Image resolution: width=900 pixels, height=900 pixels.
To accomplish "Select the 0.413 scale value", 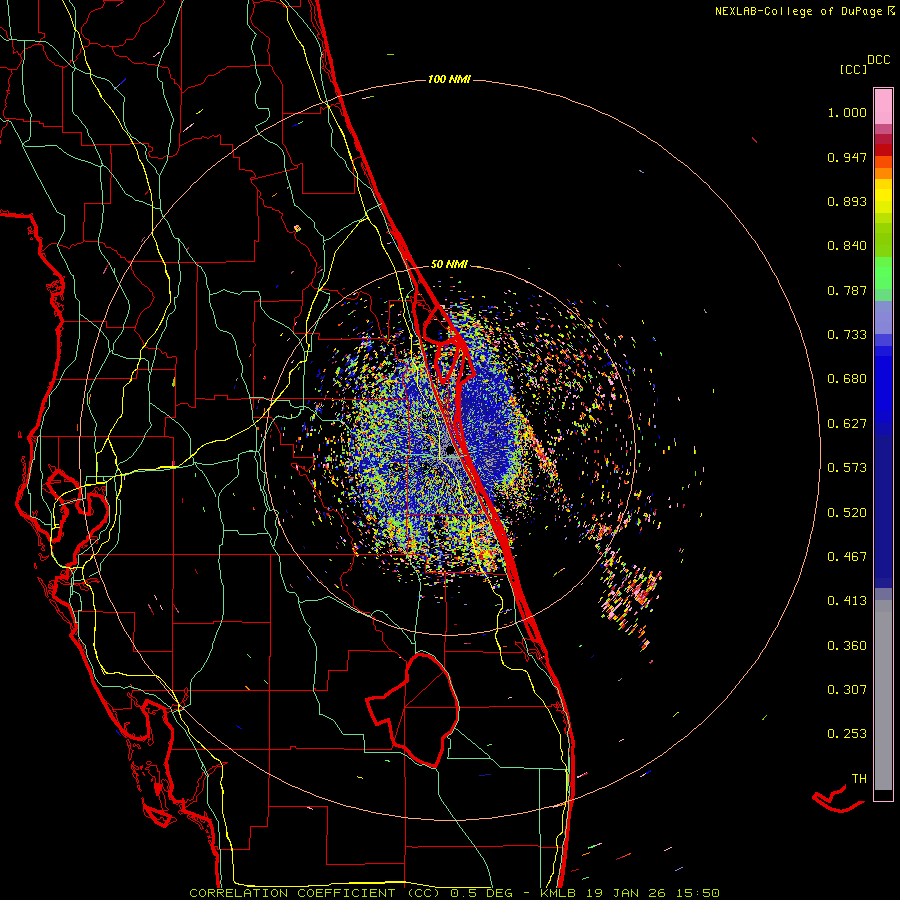I will pyautogui.click(x=847, y=601).
